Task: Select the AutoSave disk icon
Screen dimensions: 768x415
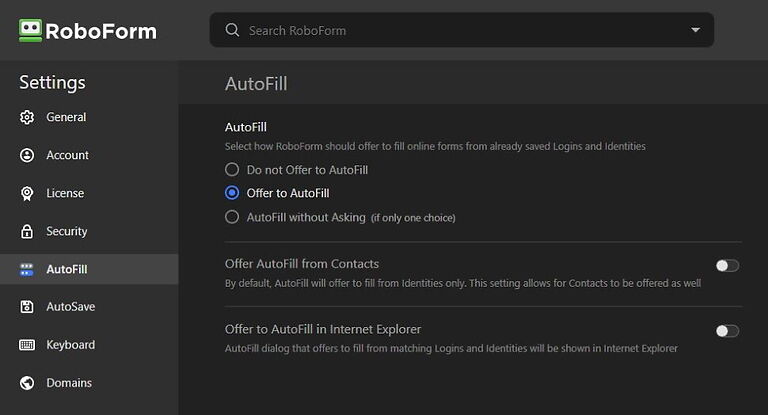Action: pyautogui.click(x=27, y=307)
